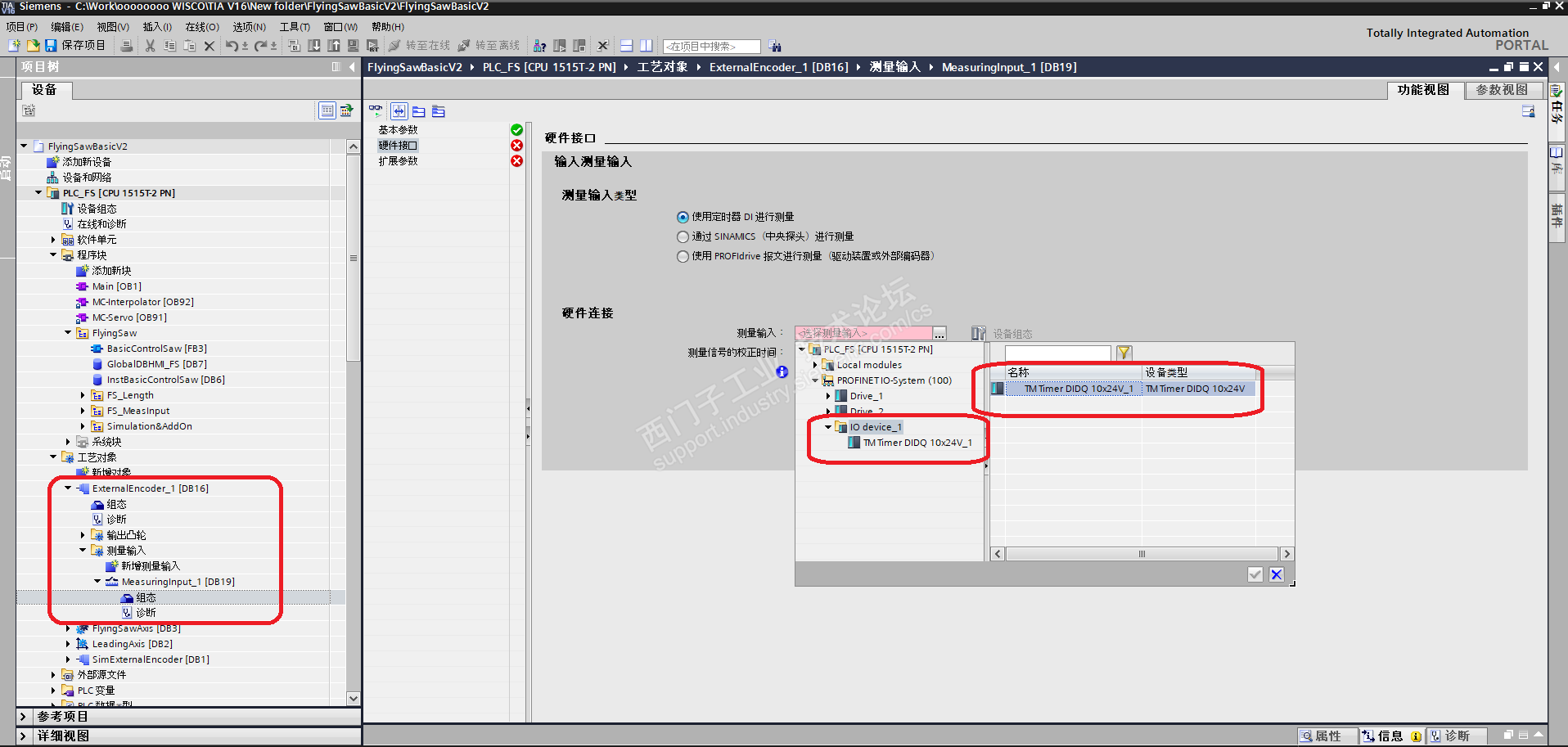Select 使用 PROFIdrive 报文进行测量 radio button

(683, 256)
